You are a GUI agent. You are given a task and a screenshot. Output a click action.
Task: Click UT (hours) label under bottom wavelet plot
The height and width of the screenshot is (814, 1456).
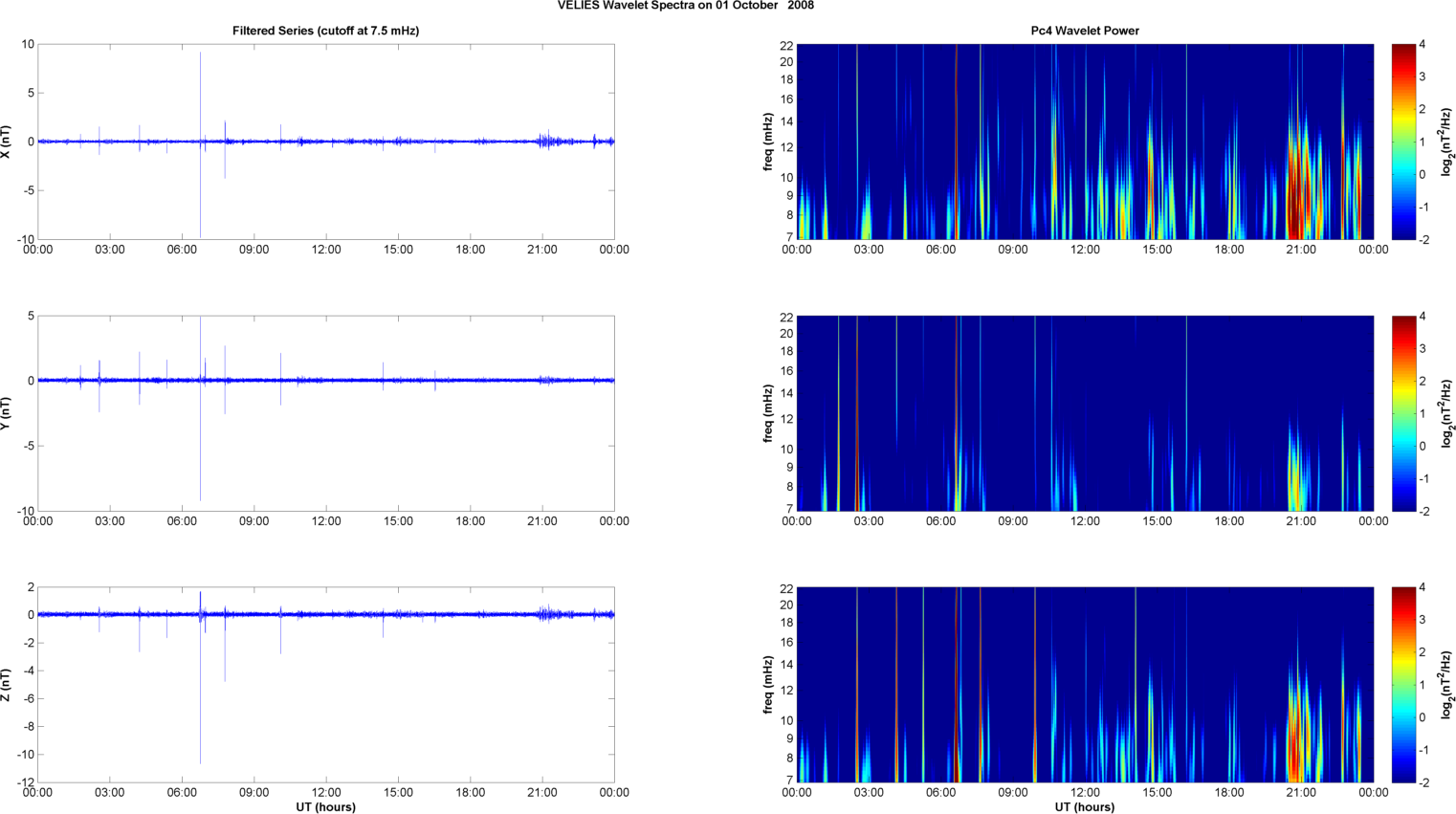click(1084, 807)
